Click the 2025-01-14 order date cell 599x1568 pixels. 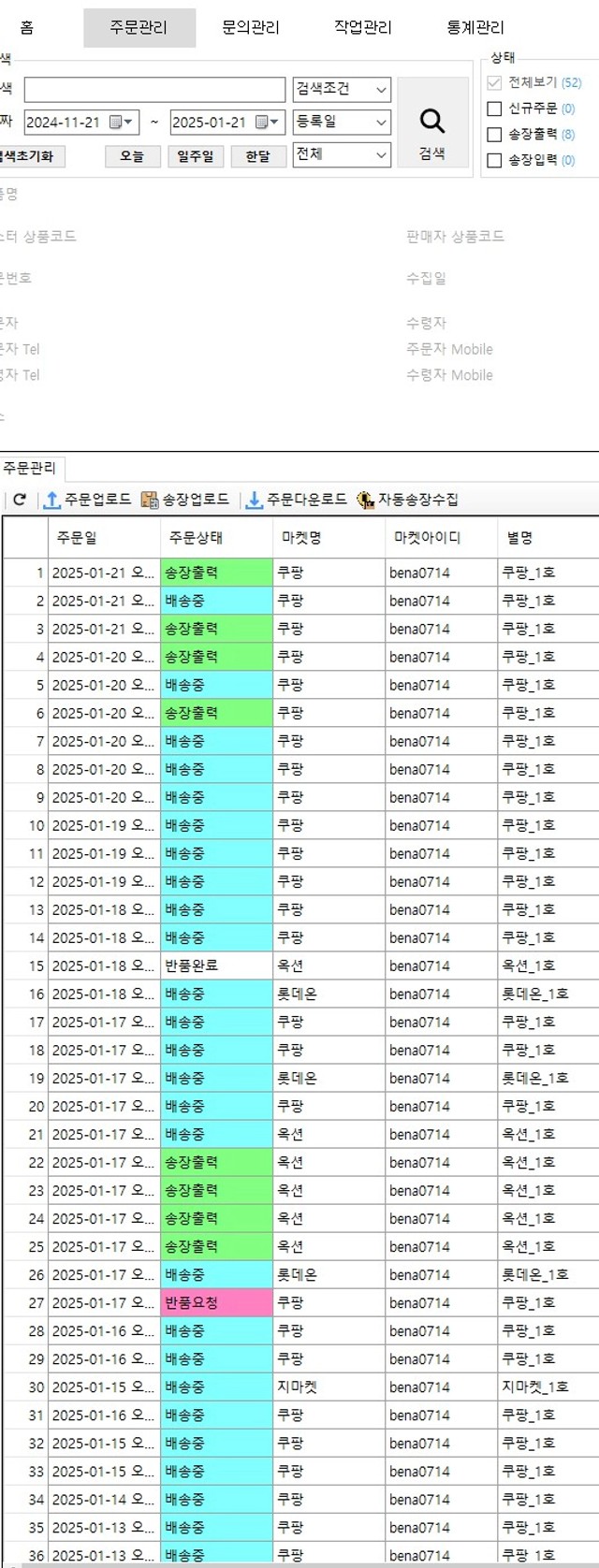(x=104, y=1499)
